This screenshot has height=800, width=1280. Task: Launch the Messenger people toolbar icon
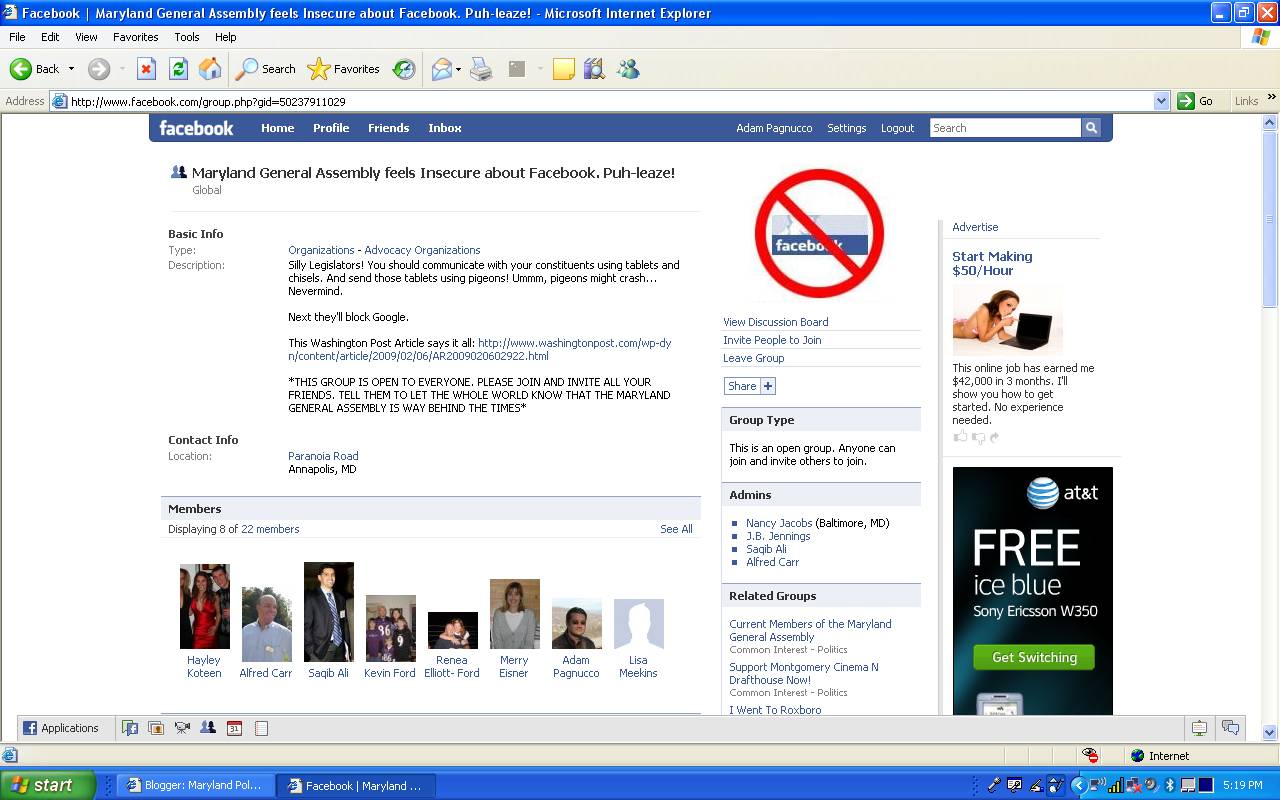tap(628, 69)
